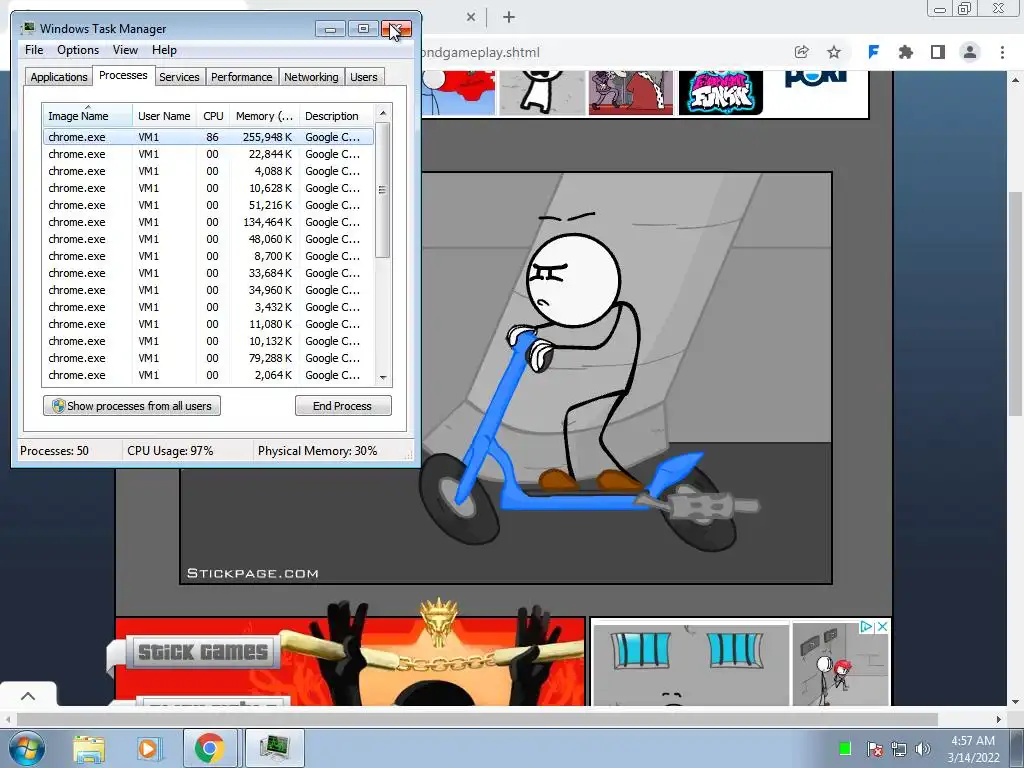Screen dimensions: 1024x768
Task: Close the ad with the X icon
Action: tap(882, 627)
